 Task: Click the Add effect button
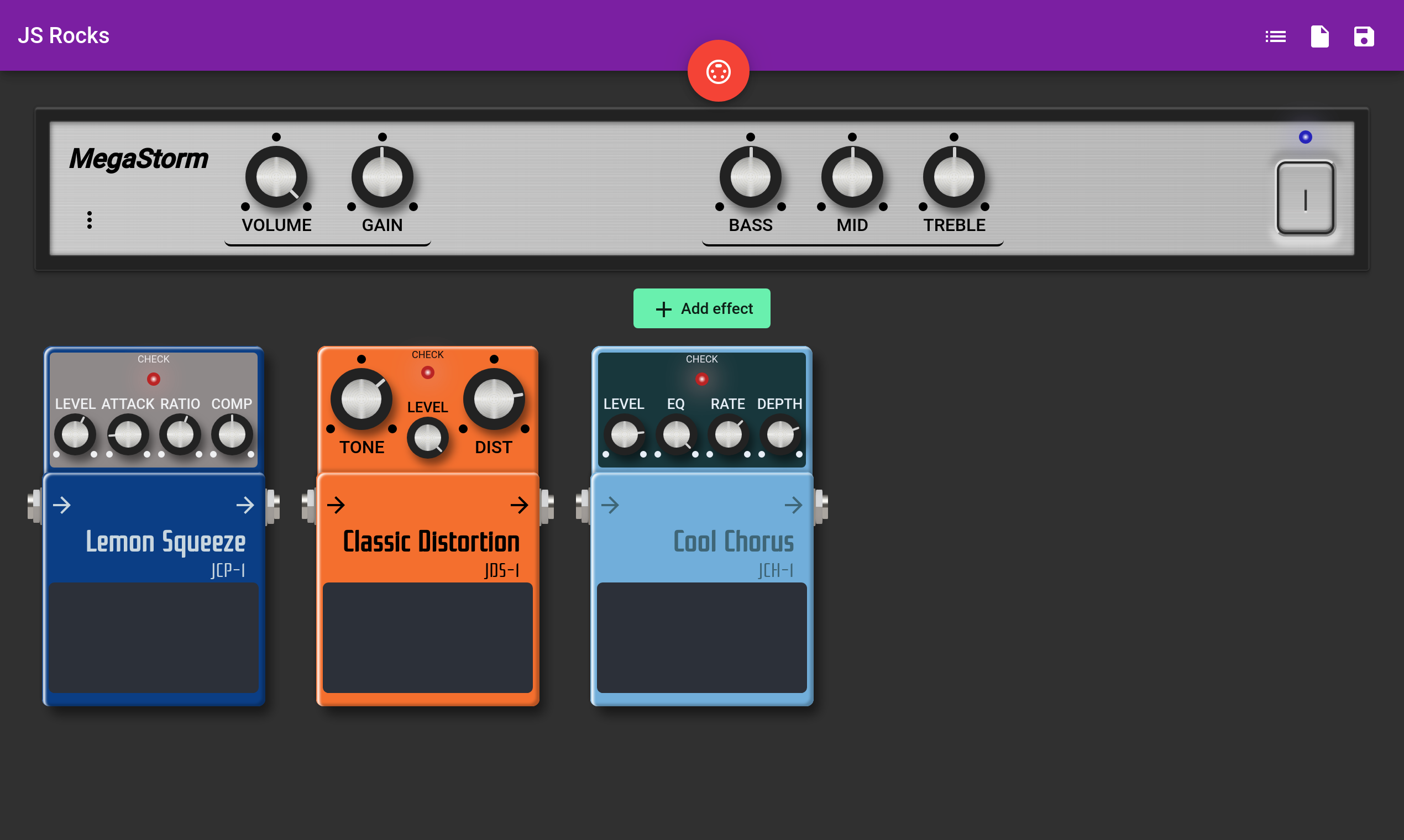(701, 308)
